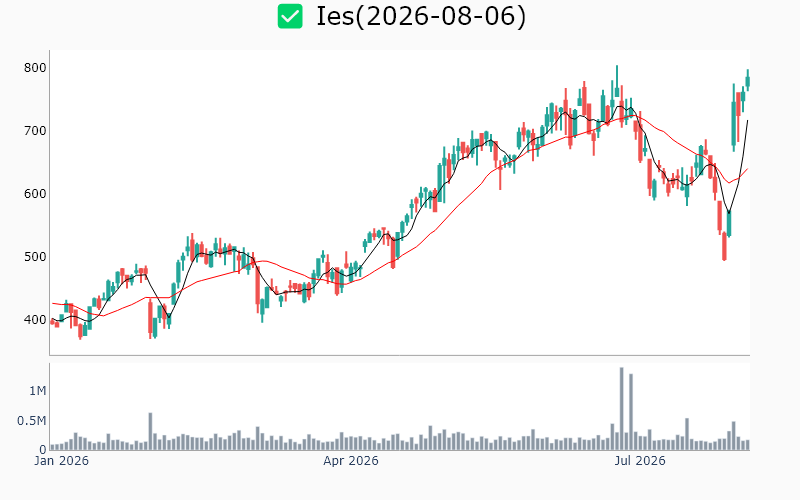800x500 pixels.
Task: Click the Jul 2026 date label
Action: [x=640, y=461]
